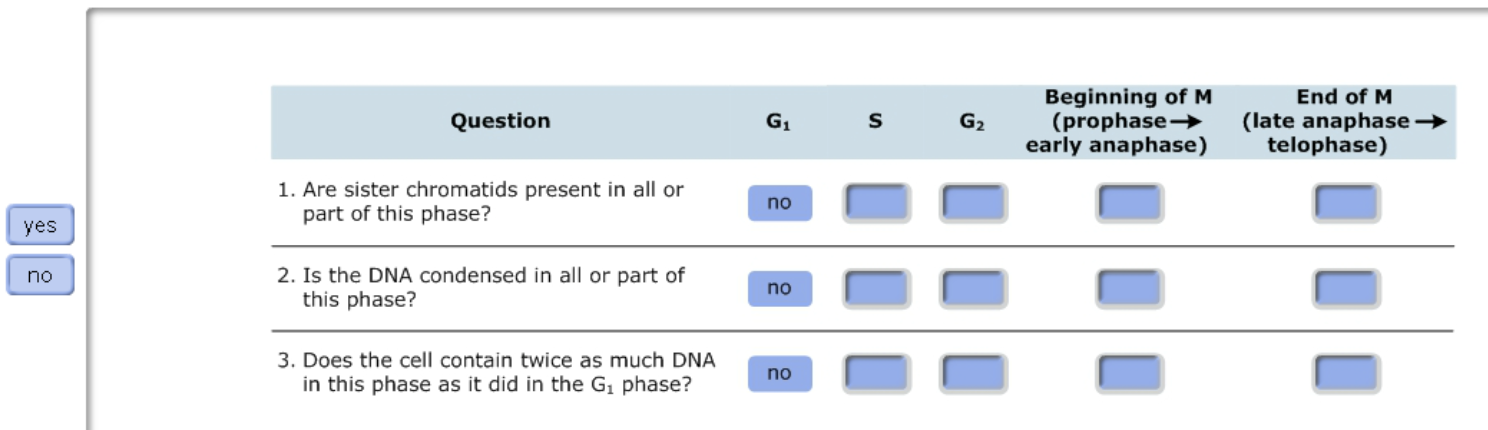
Task: Select the G1 'no' label for twice DNA
Action: pyautogui.click(x=779, y=373)
